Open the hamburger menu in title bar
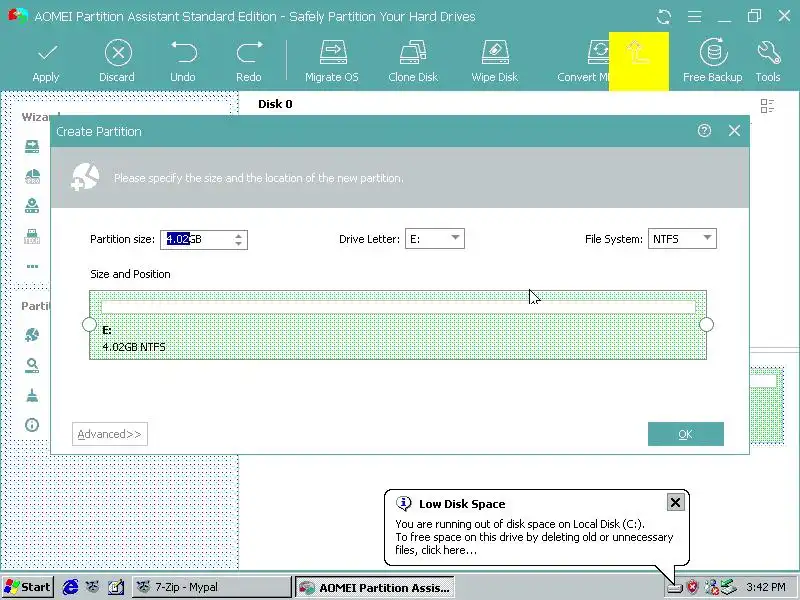 (694, 16)
